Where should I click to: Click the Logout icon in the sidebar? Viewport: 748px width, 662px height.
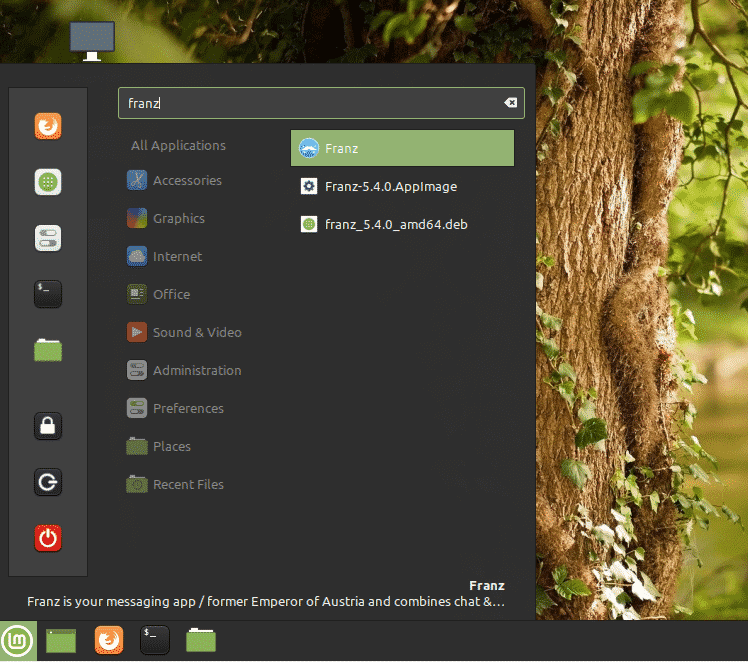[48, 482]
